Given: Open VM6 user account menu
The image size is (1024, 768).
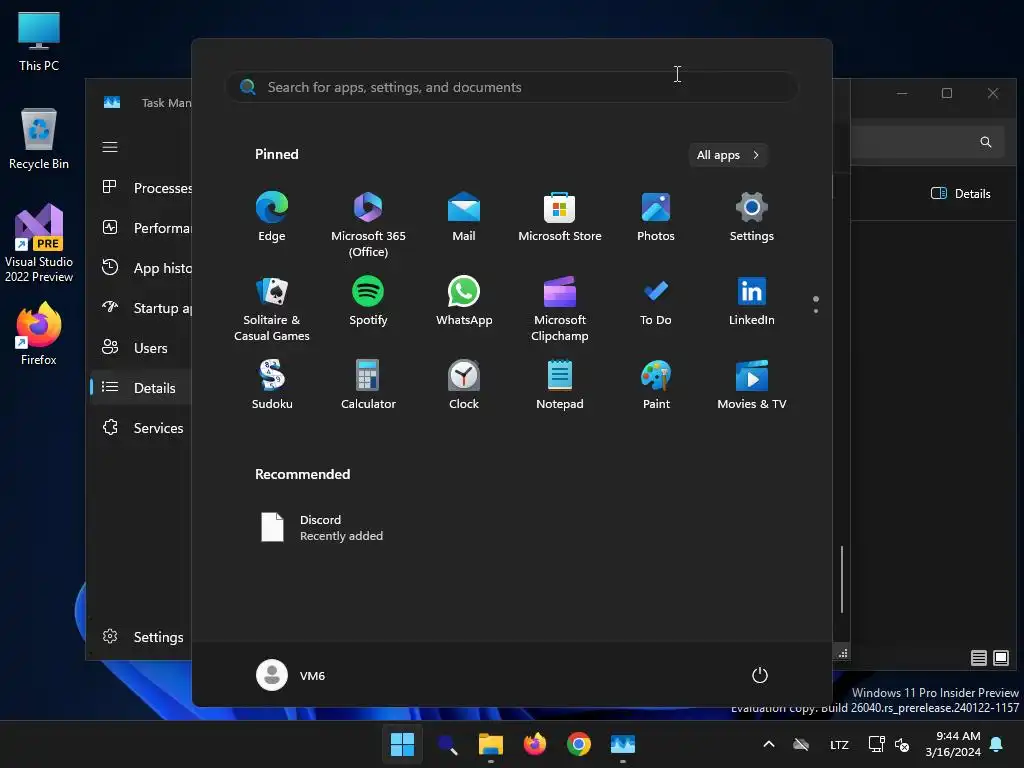Looking at the screenshot, I should [291, 675].
